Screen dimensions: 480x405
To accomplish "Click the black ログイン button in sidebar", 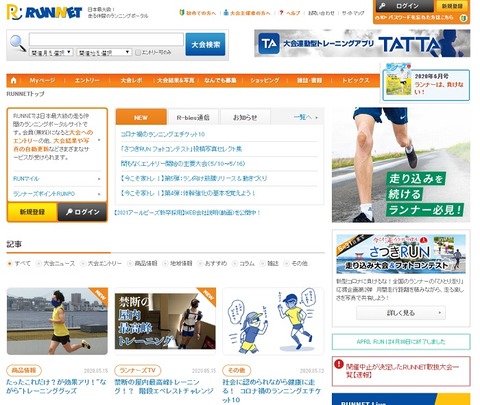I will pos(82,212).
